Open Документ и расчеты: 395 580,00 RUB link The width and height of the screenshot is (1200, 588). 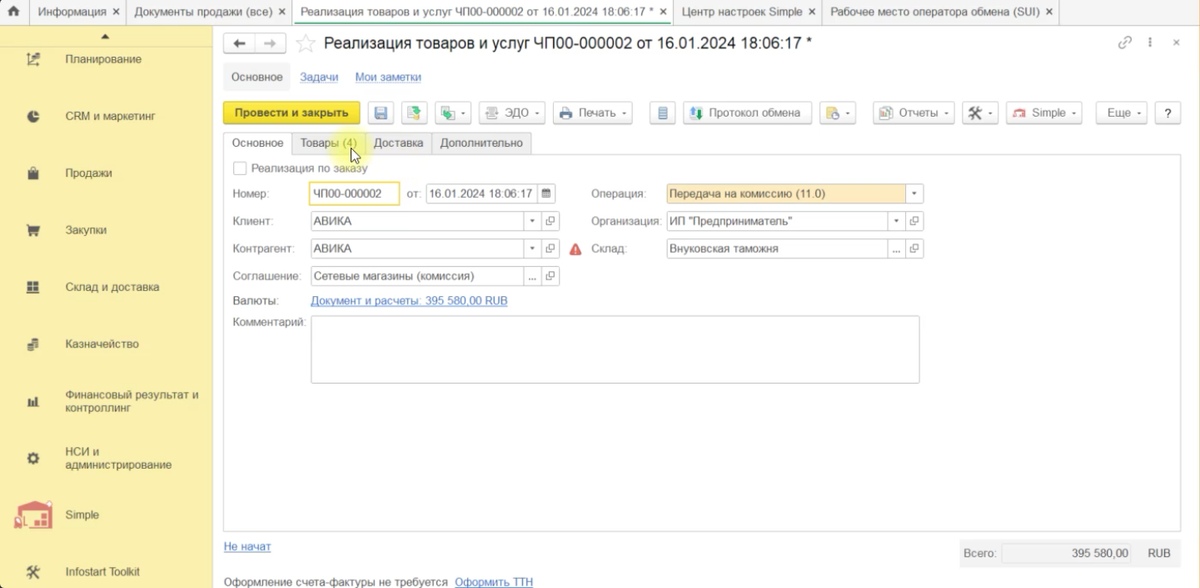coord(409,300)
